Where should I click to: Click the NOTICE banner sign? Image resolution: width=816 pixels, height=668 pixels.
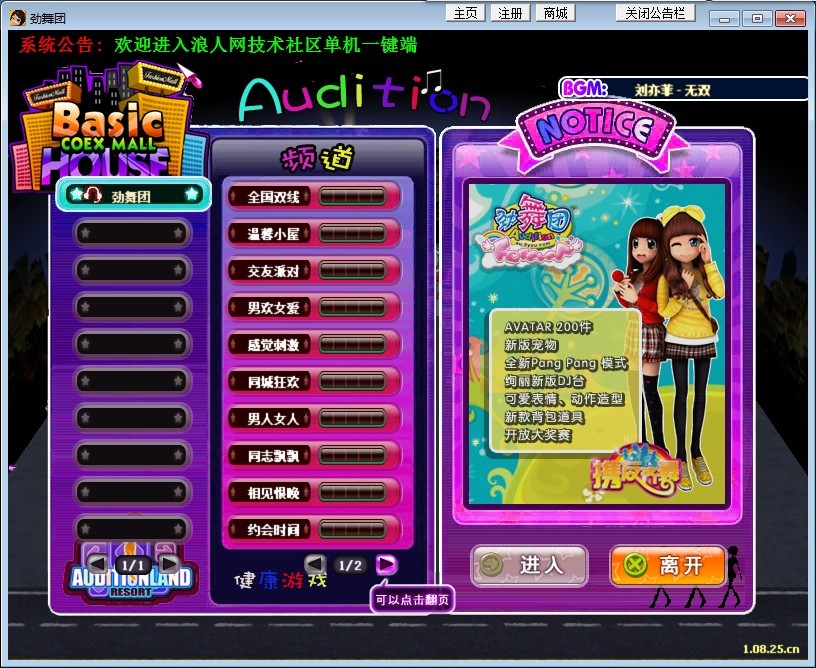click(x=594, y=126)
